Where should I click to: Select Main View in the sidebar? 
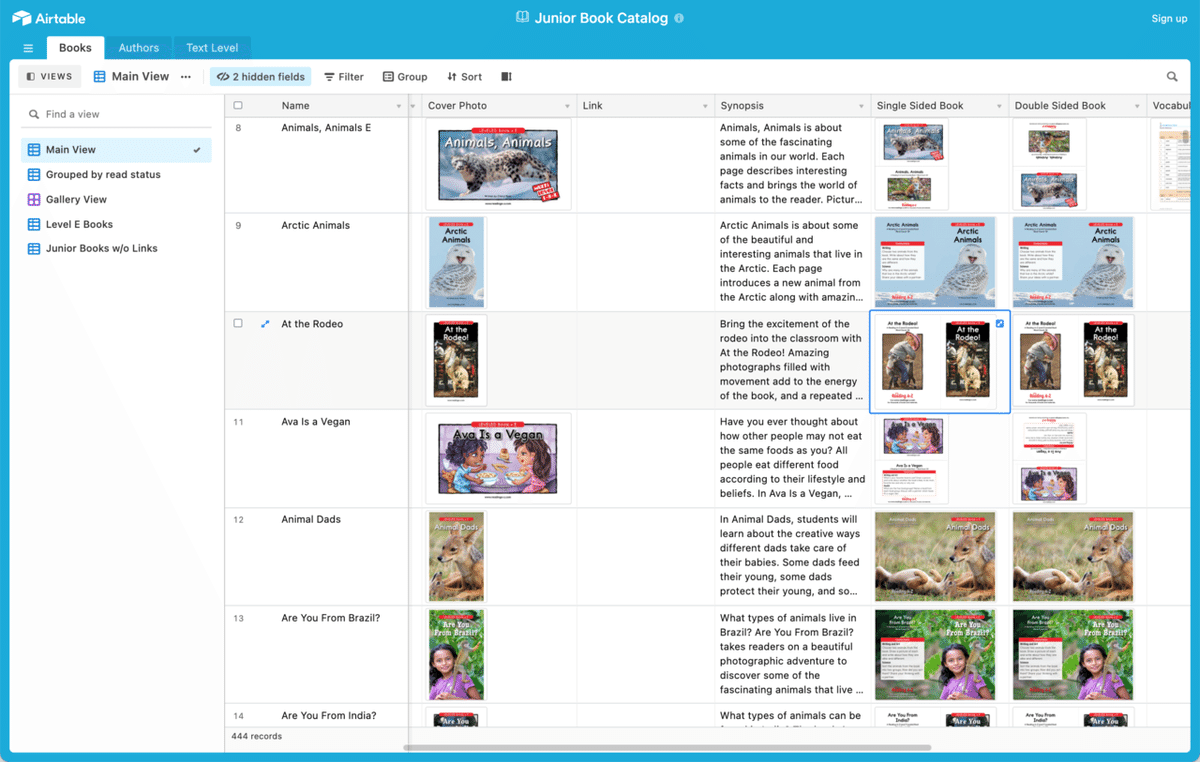[x=116, y=150]
